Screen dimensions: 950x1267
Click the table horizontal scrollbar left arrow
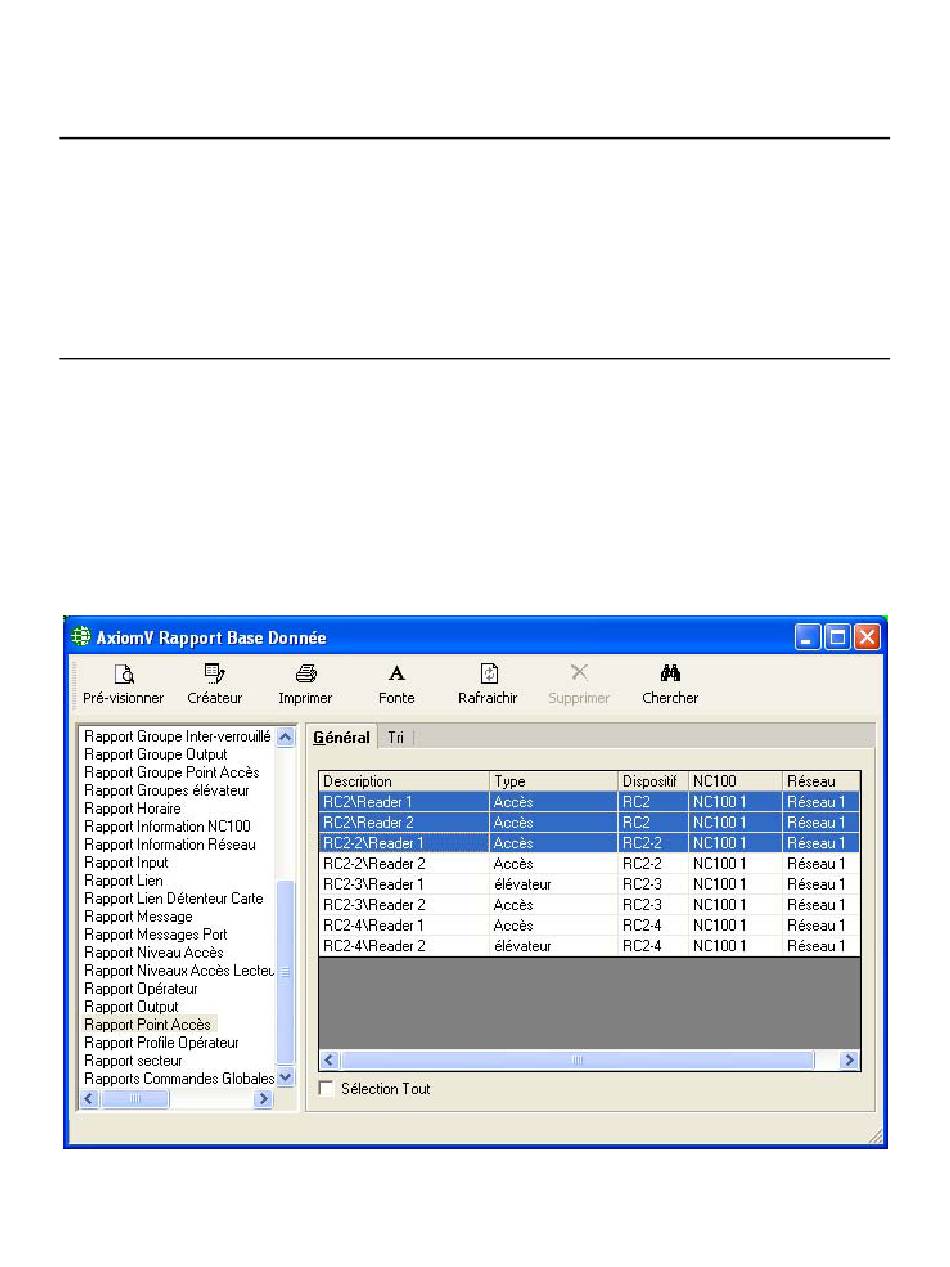tap(329, 1059)
